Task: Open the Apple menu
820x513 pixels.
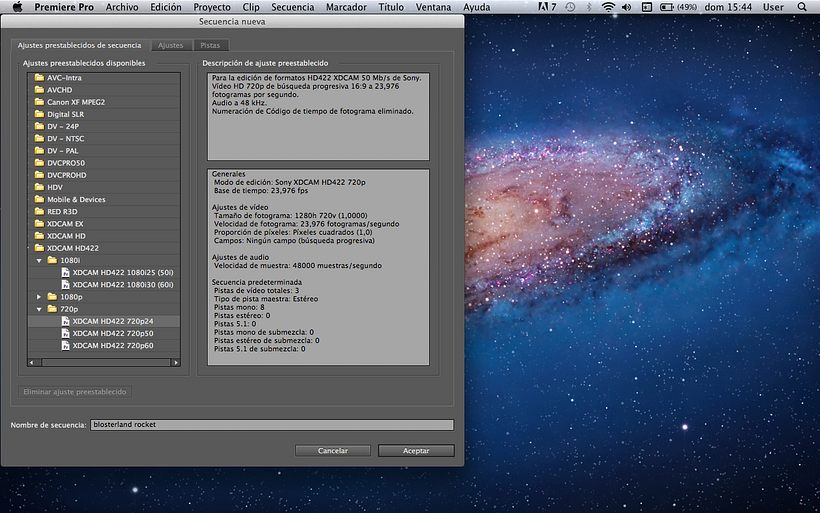Action: coord(17,7)
